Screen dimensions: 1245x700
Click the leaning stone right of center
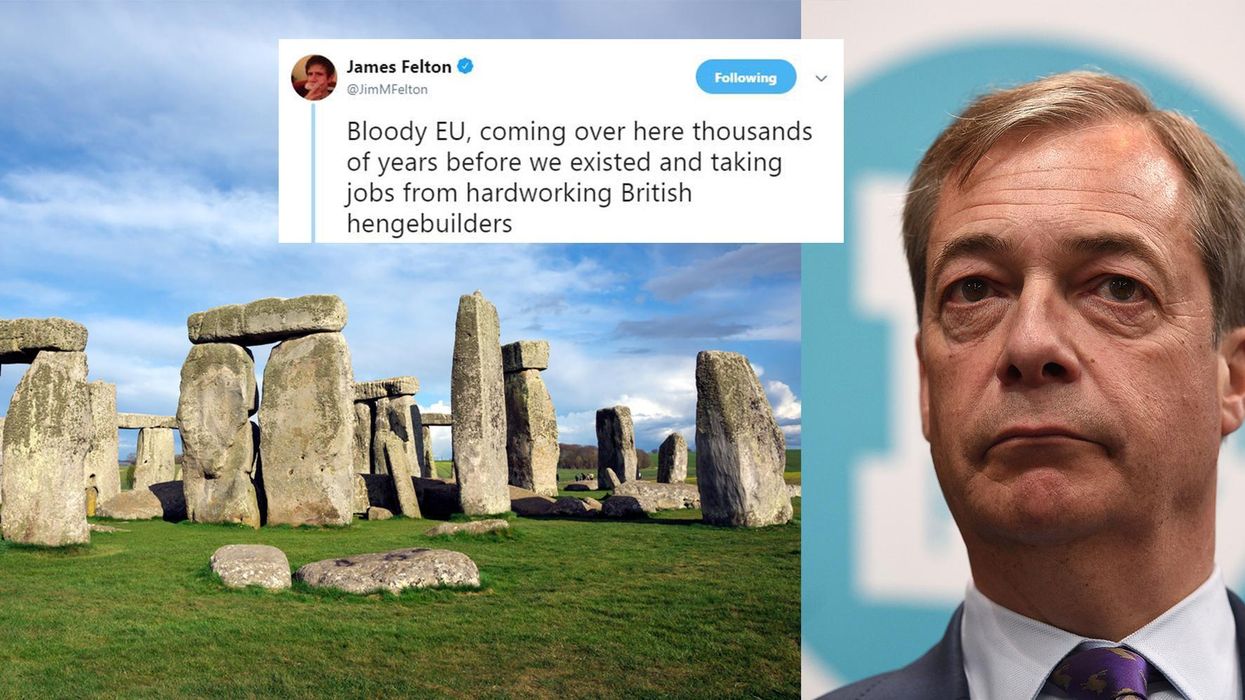(742, 438)
